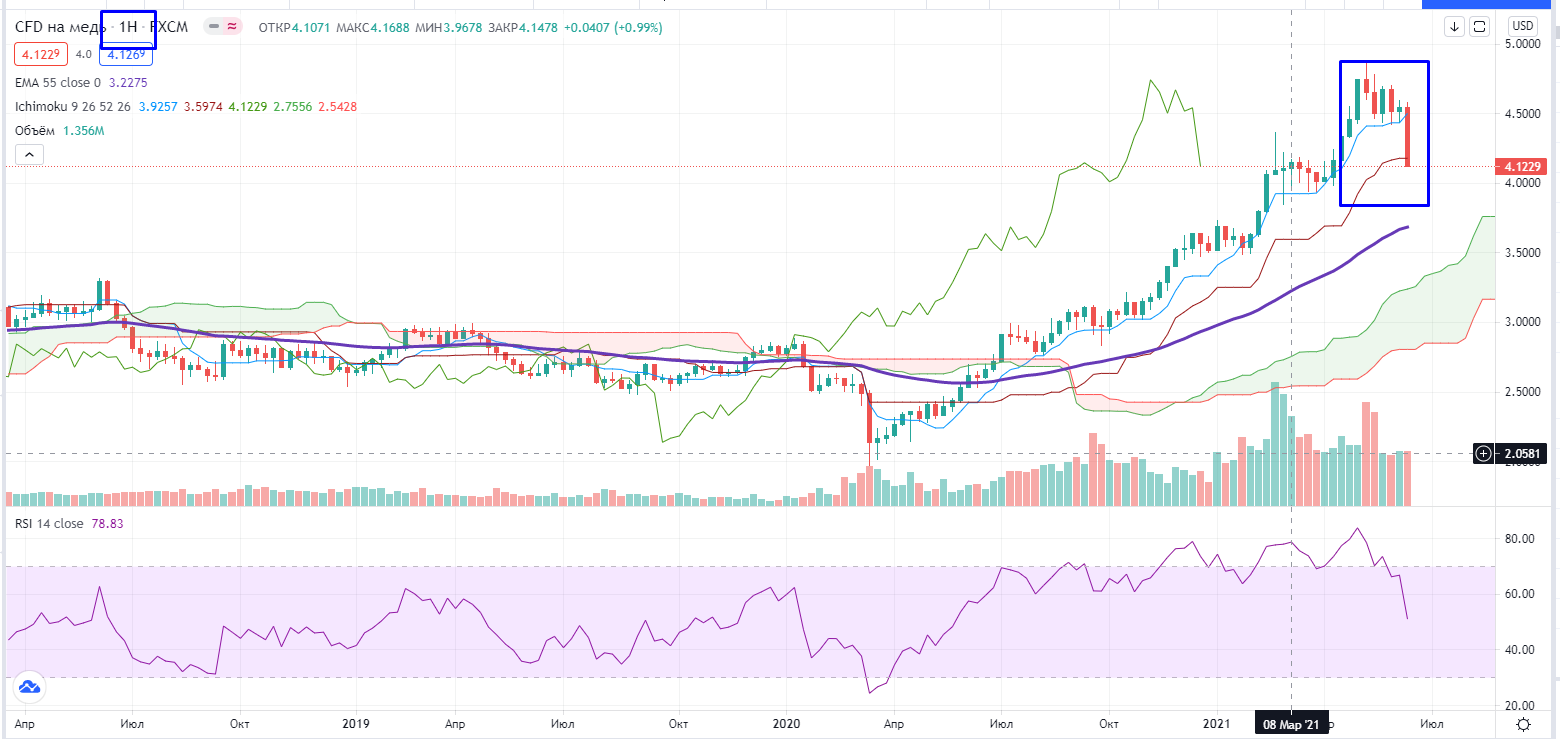Select the Объём volume indicator legend
This screenshot has height=739, width=1560.
tap(35, 130)
